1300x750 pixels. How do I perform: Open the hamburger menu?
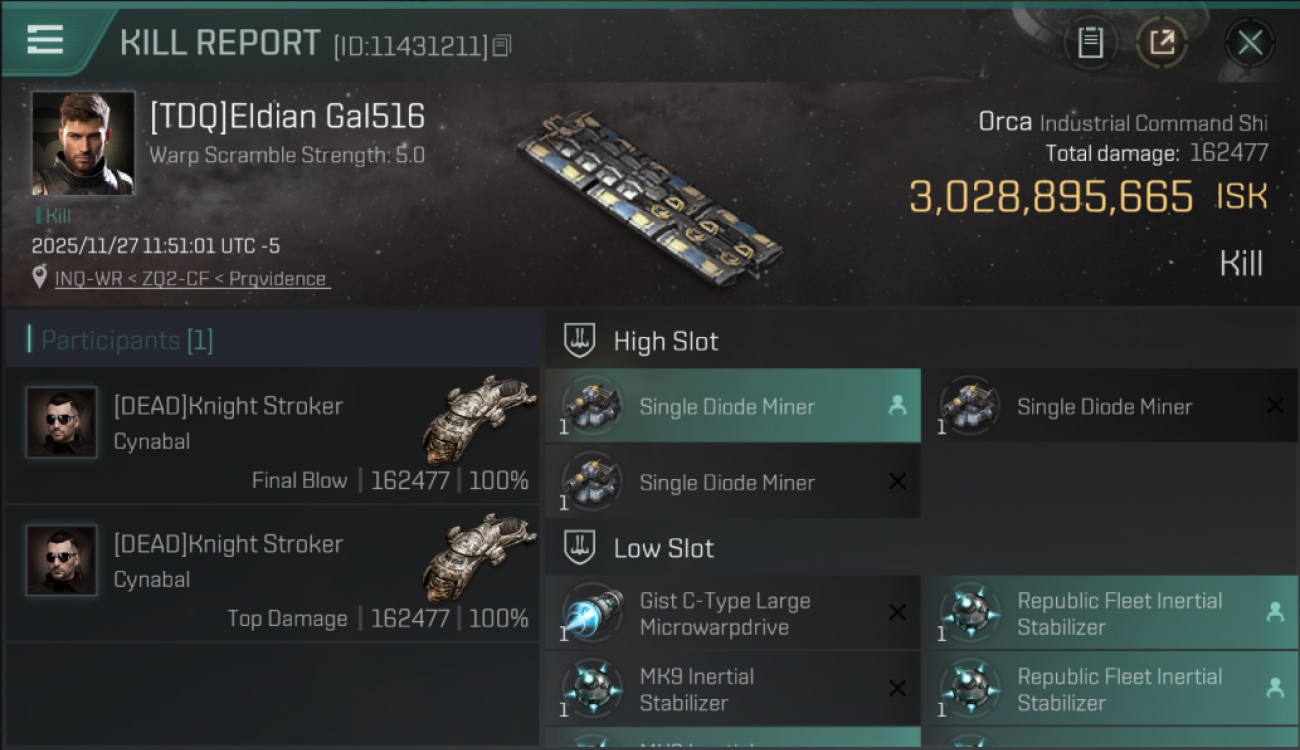click(45, 41)
